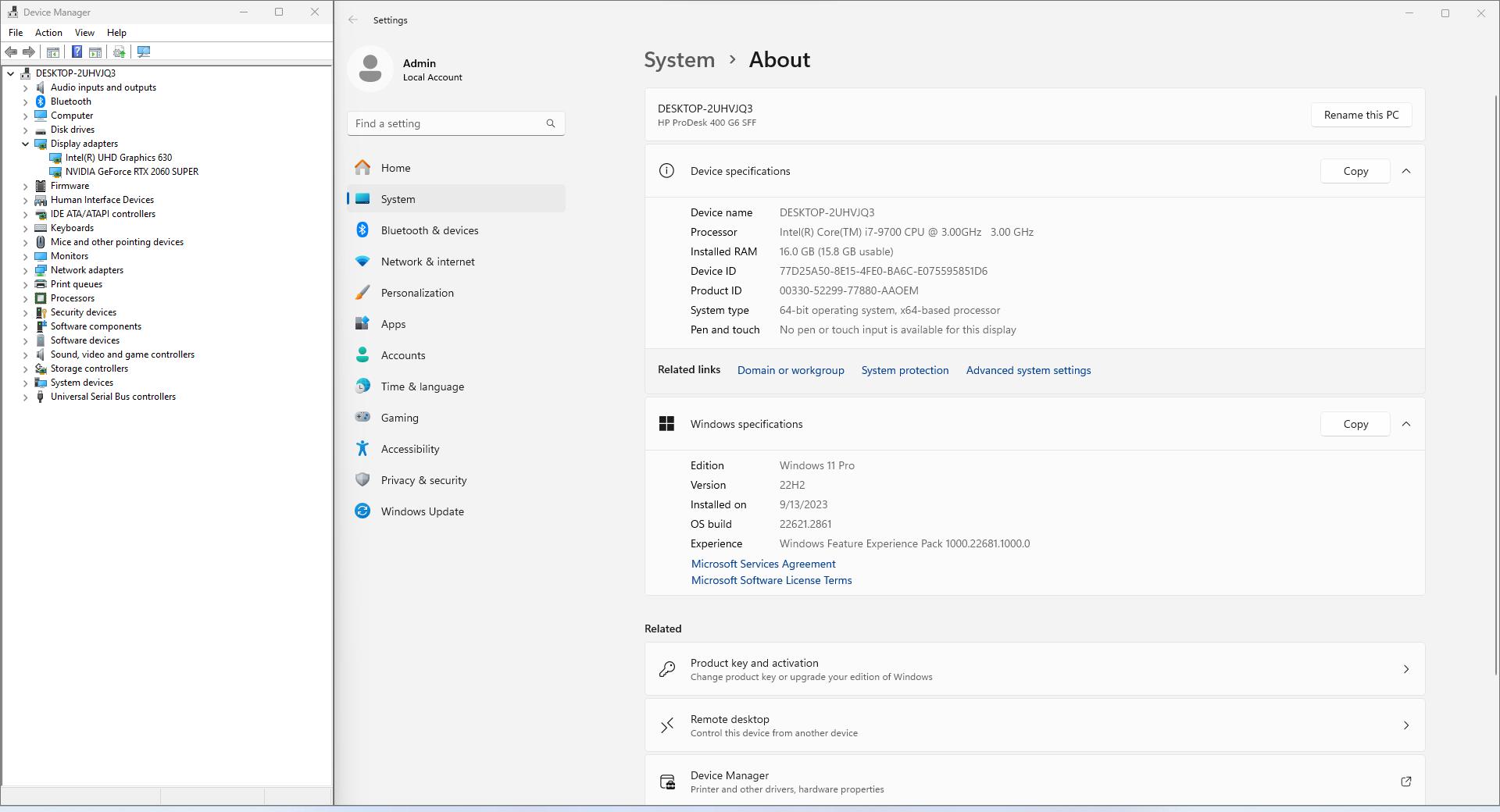Viewport: 1500px width, 812px height.
Task: Click System in the breadcrumb heading
Action: tap(679, 60)
